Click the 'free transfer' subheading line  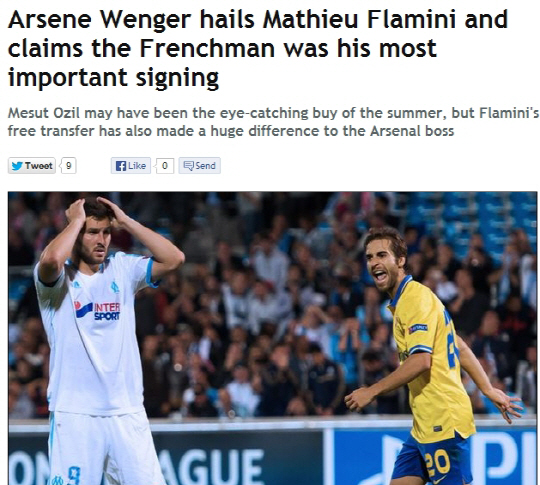tap(231, 131)
